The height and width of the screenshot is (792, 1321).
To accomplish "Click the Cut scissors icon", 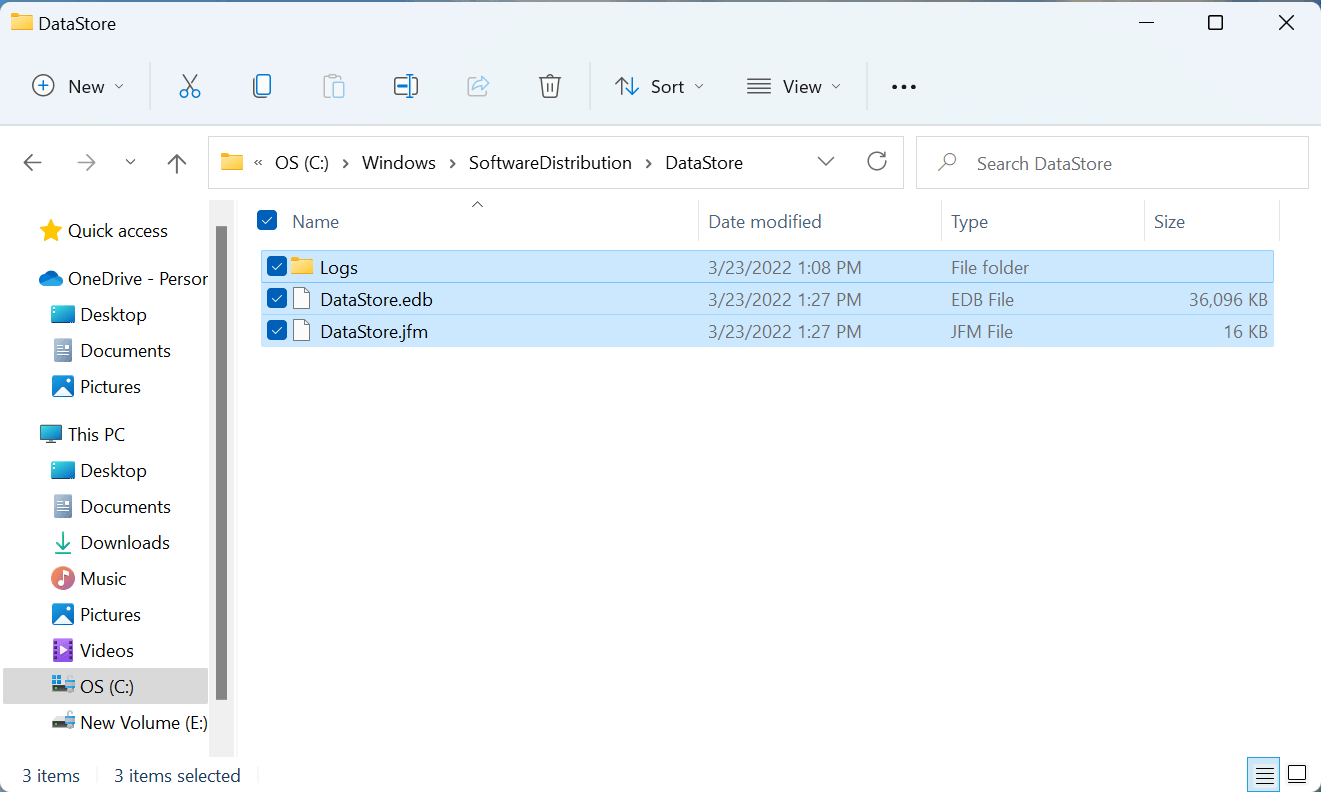I will click(190, 86).
